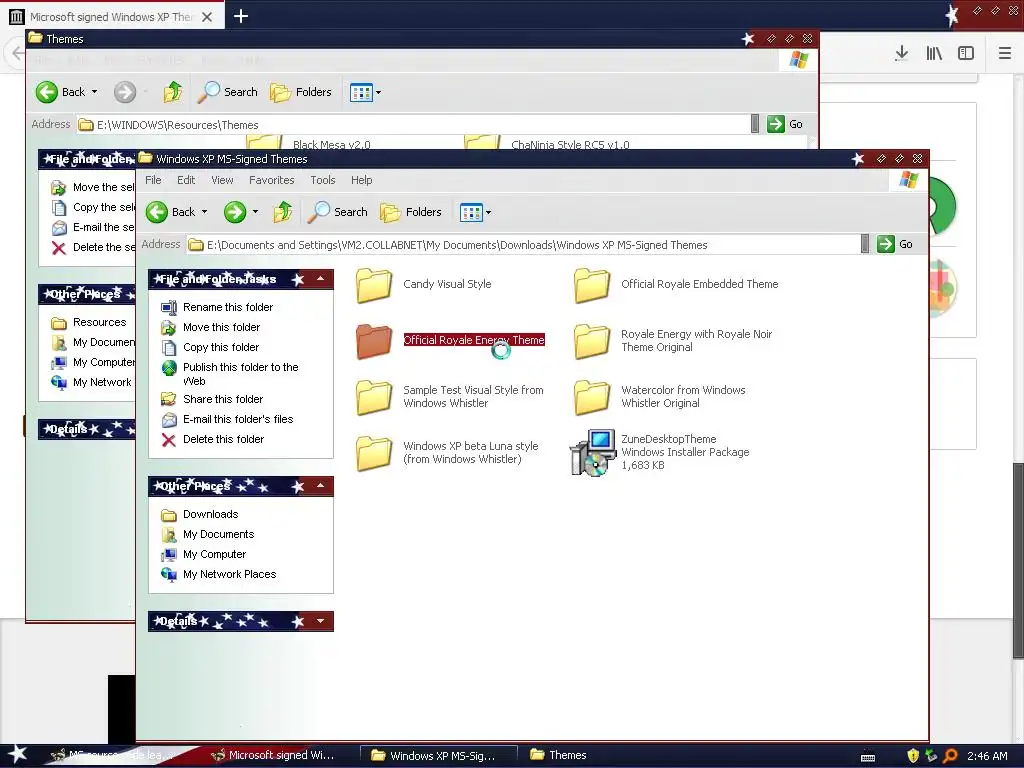Image resolution: width=1024 pixels, height=768 pixels.
Task: Close Microsoft signed Windows XP browser tab
Action: [207, 17]
